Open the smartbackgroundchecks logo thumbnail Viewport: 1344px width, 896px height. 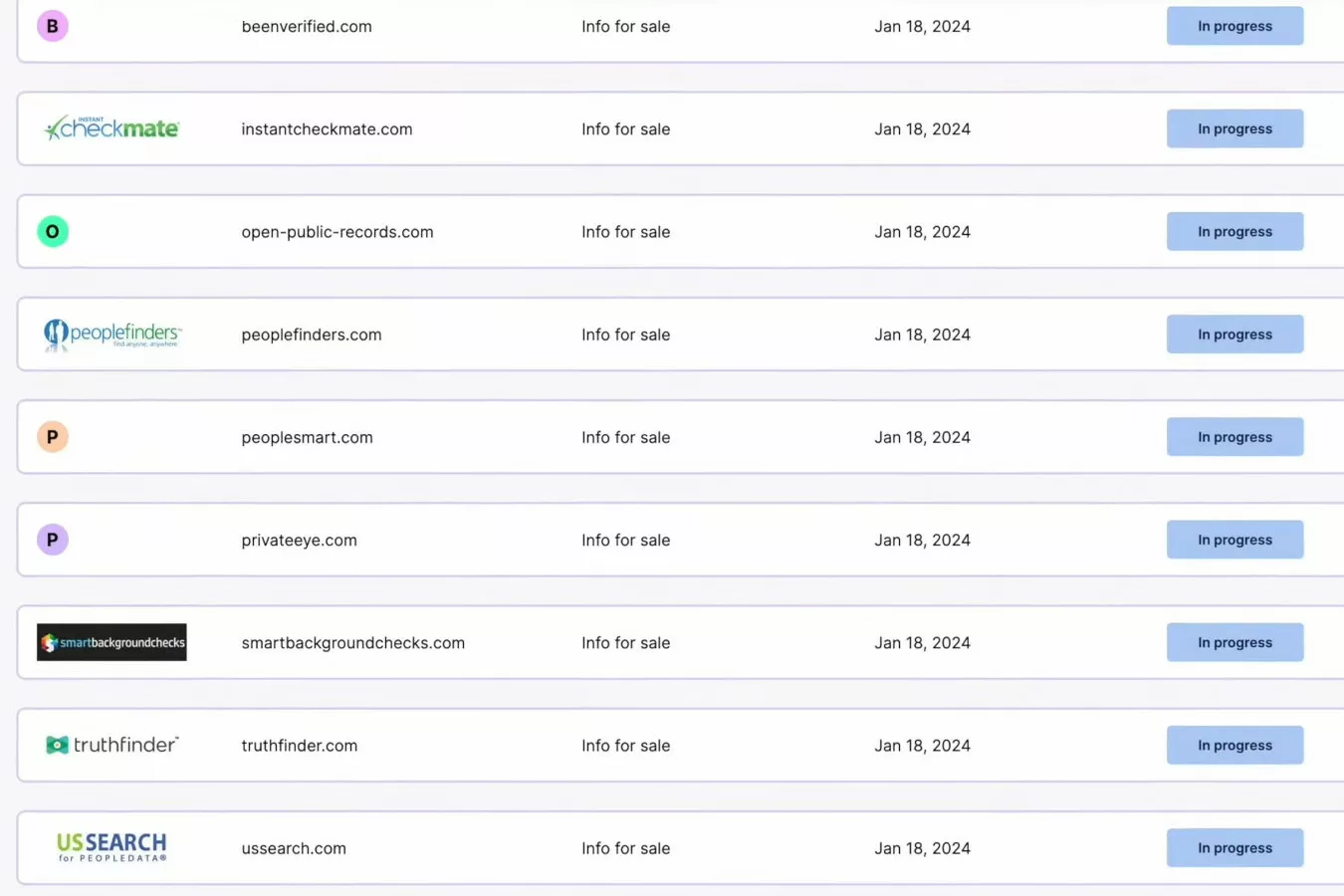click(112, 642)
